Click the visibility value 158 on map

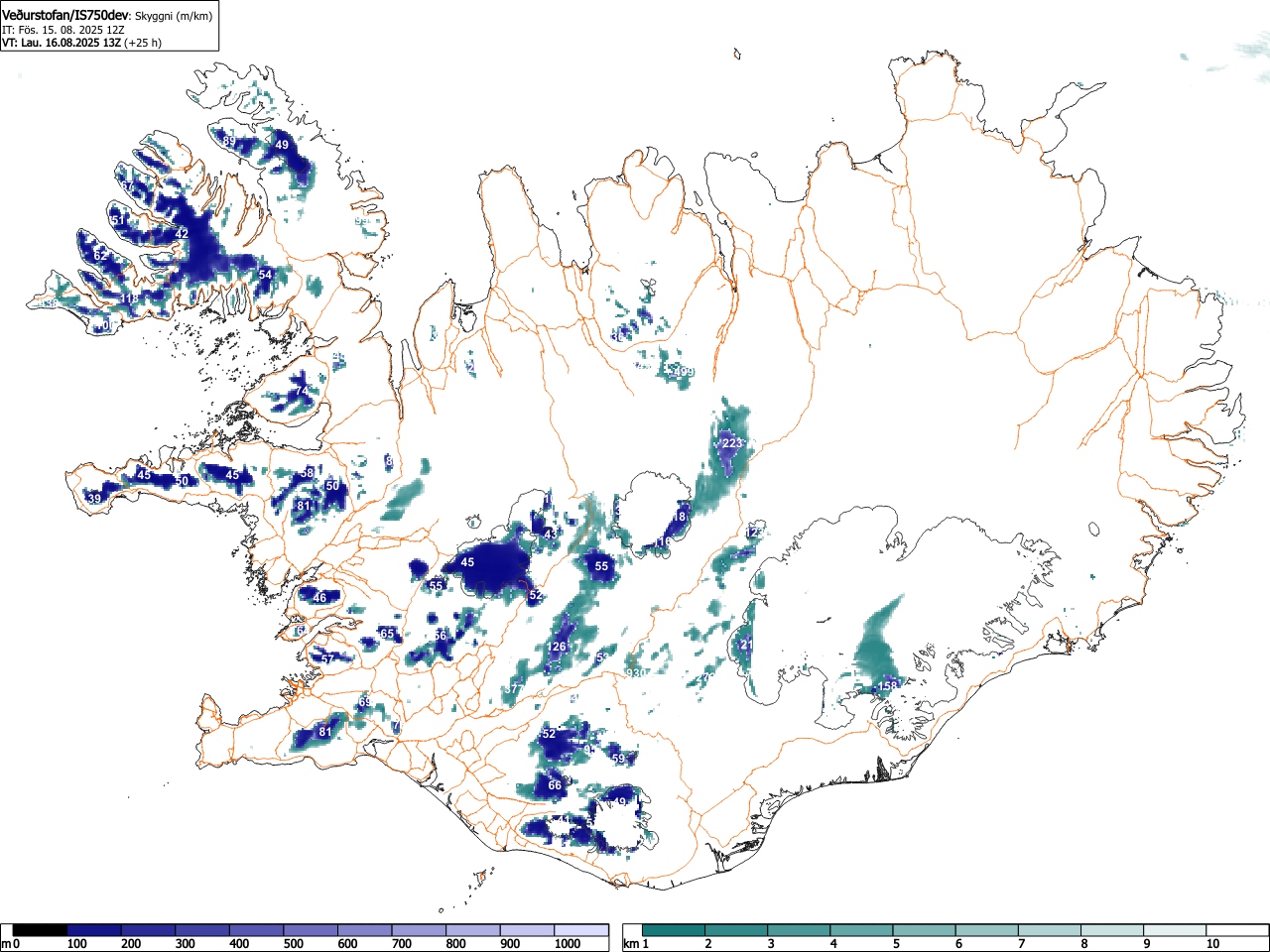tap(888, 686)
